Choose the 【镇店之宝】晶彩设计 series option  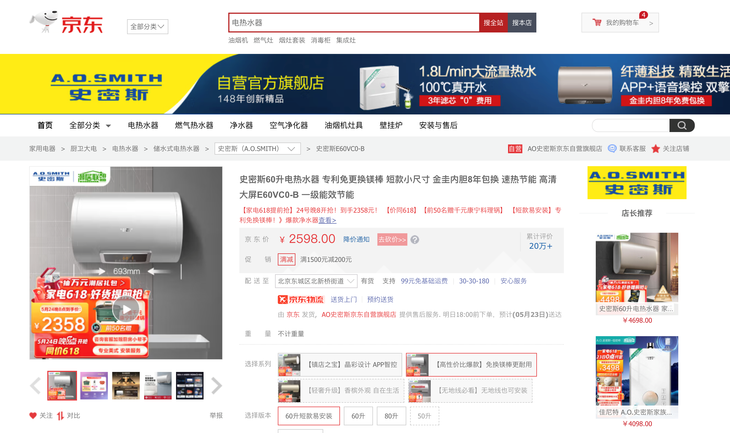pos(339,365)
